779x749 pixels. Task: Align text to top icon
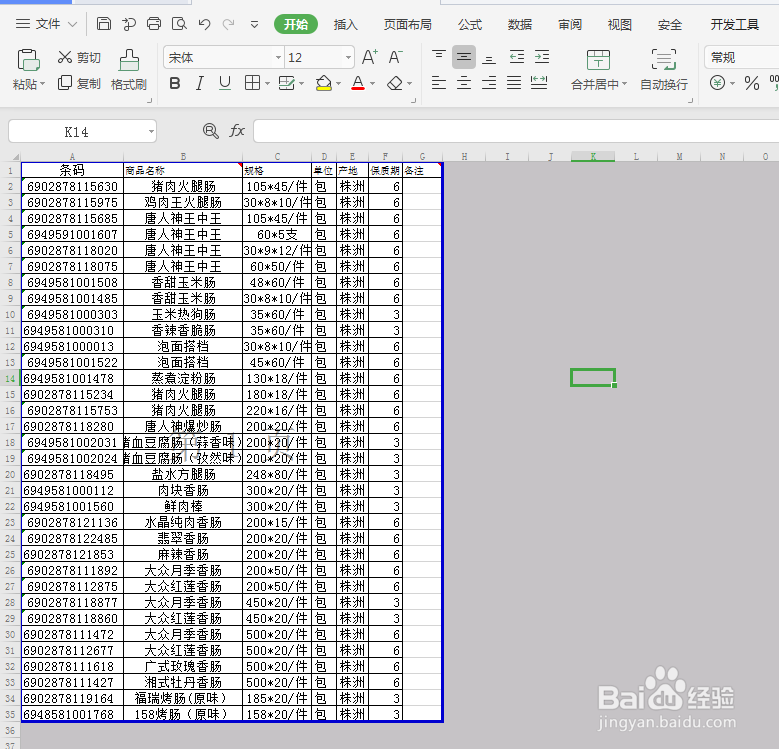439,57
